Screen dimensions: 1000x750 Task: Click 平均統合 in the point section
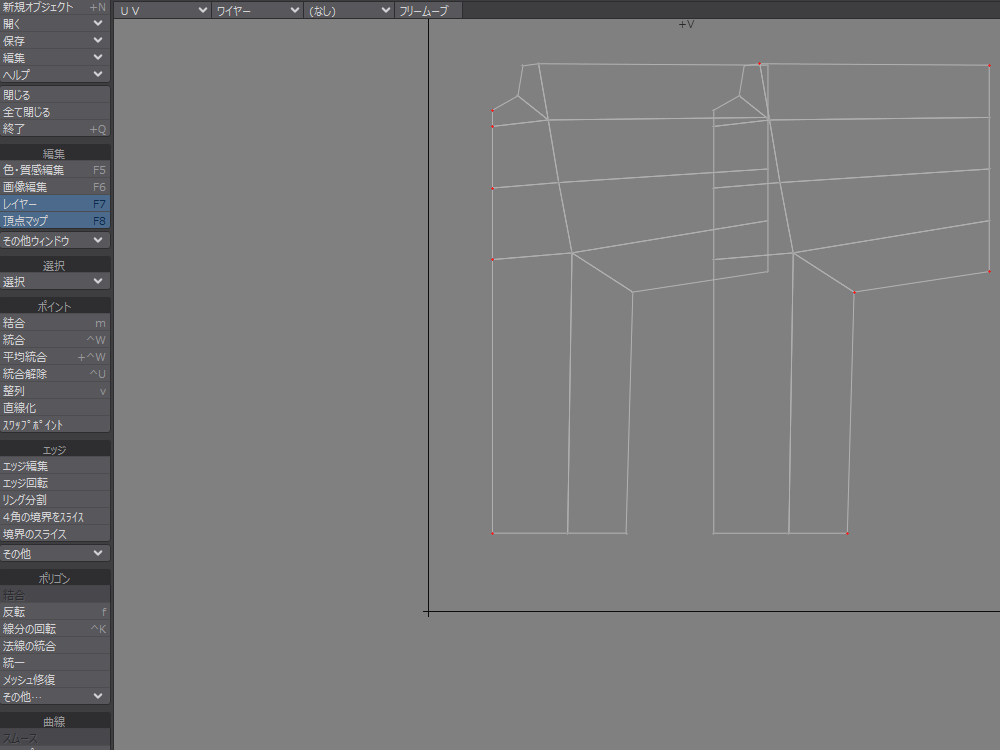pyautogui.click(x=54, y=357)
